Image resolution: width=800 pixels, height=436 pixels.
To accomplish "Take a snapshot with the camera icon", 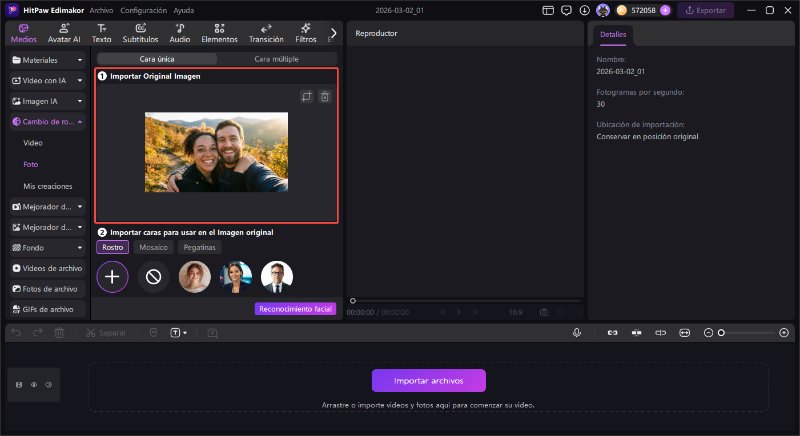I will 544,312.
